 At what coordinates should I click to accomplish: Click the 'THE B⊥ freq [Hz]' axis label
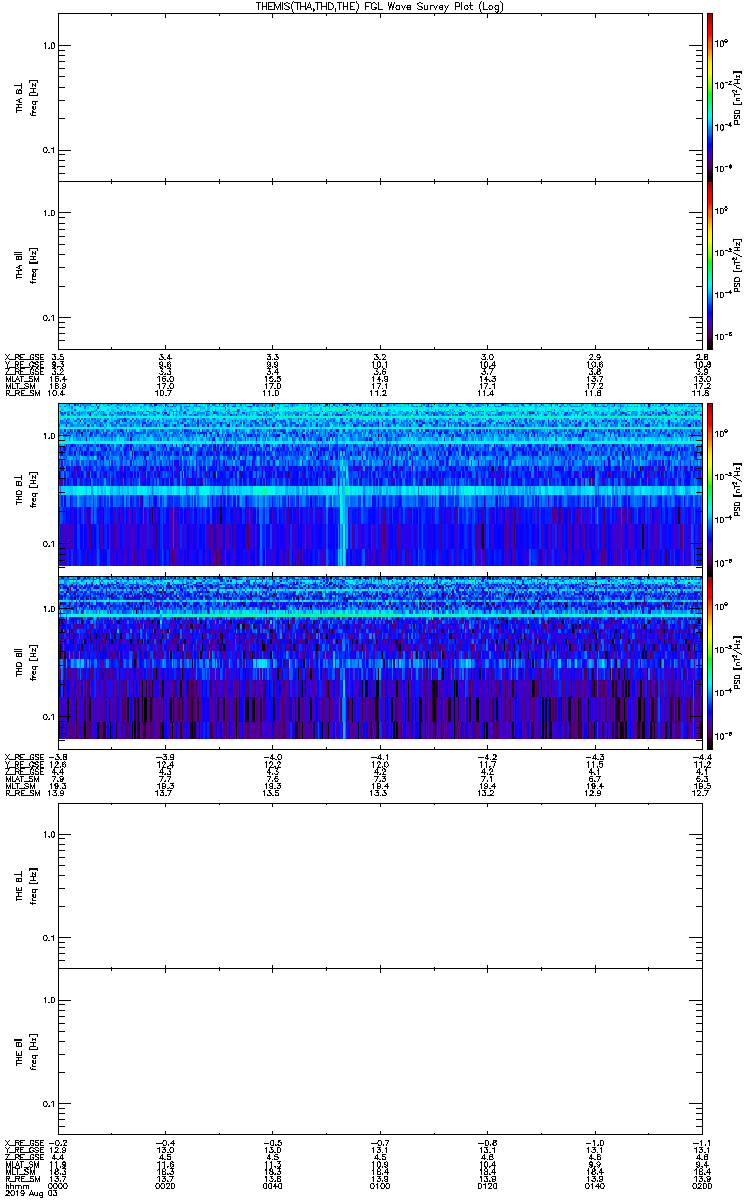(26, 885)
